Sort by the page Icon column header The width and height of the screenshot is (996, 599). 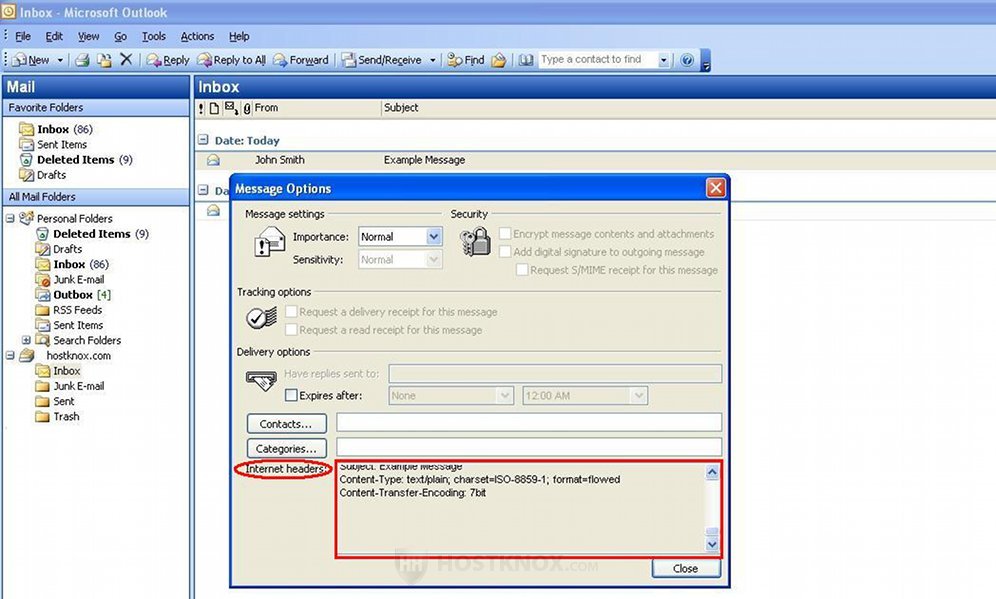tap(215, 108)
